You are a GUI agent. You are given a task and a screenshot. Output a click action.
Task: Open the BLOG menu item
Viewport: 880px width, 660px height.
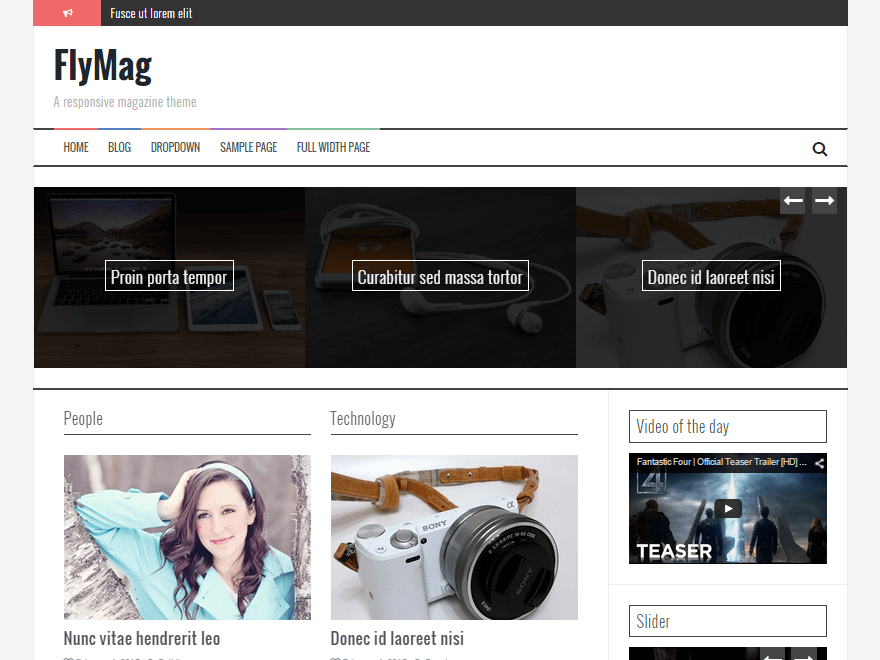[119, 147]
